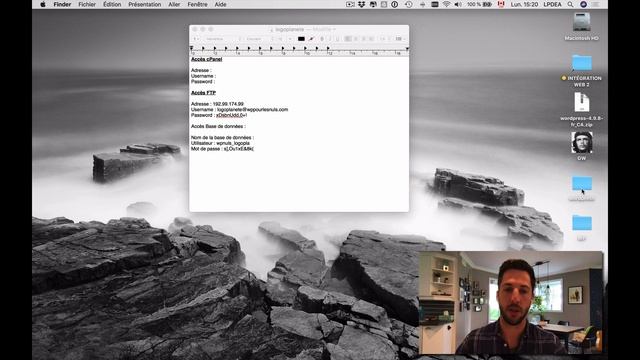Click the circled 1Password-style menu bar icon

point(394,4)
